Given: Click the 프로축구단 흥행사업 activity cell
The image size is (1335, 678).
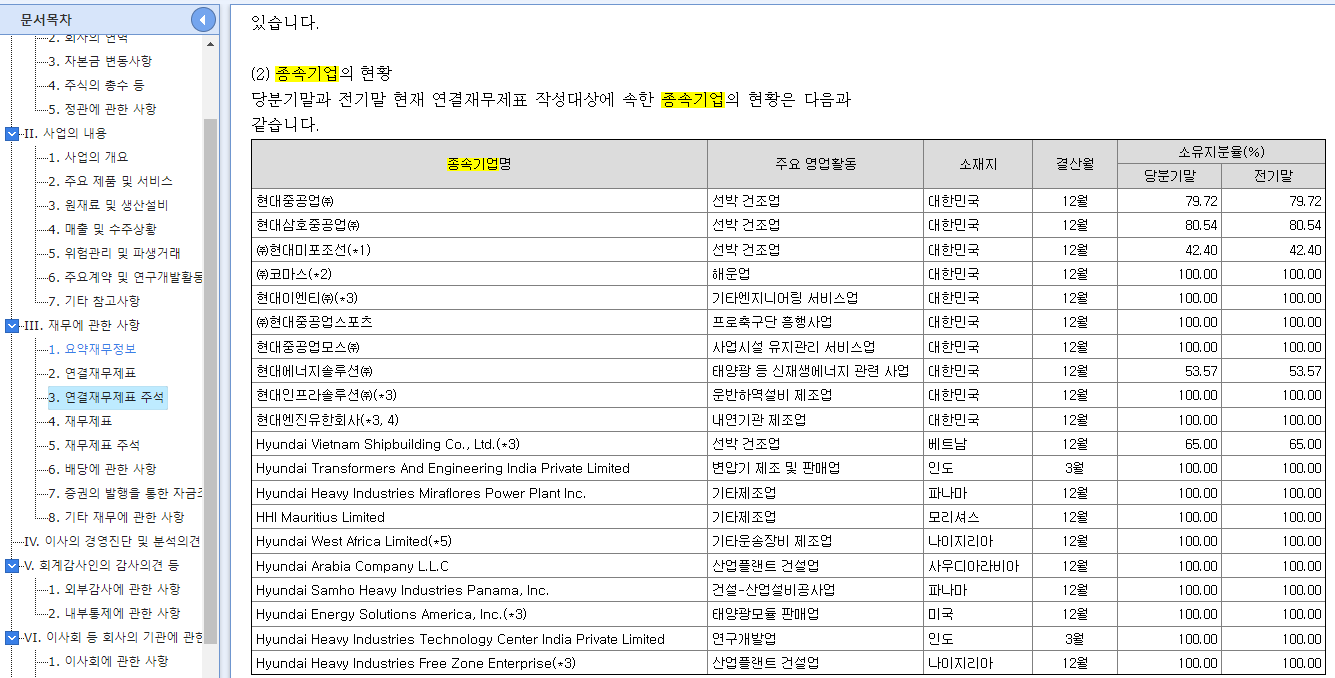Looking at the screenshot, I should tap(815, 322).
